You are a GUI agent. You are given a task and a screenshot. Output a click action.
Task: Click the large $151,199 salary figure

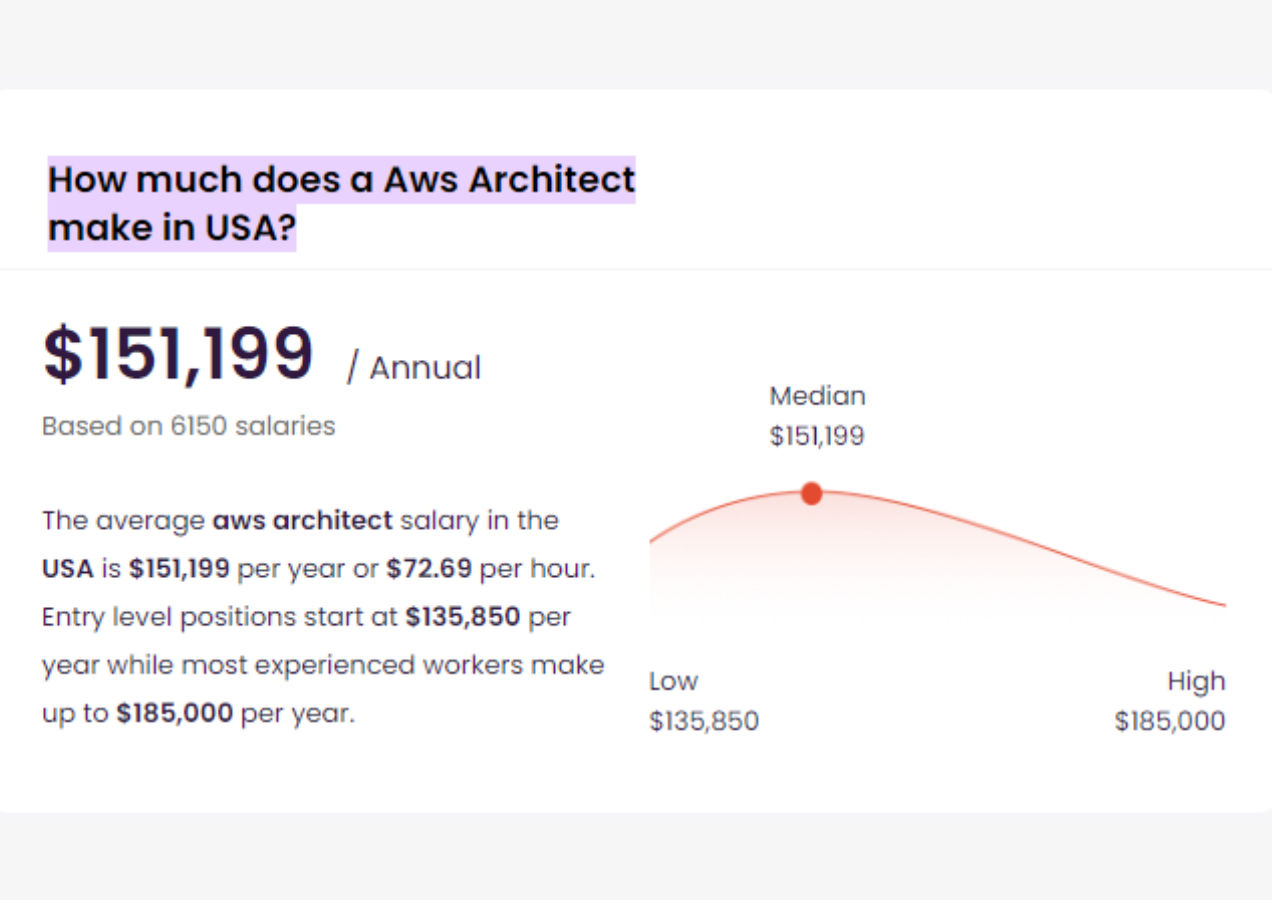[x=178, y=354]
